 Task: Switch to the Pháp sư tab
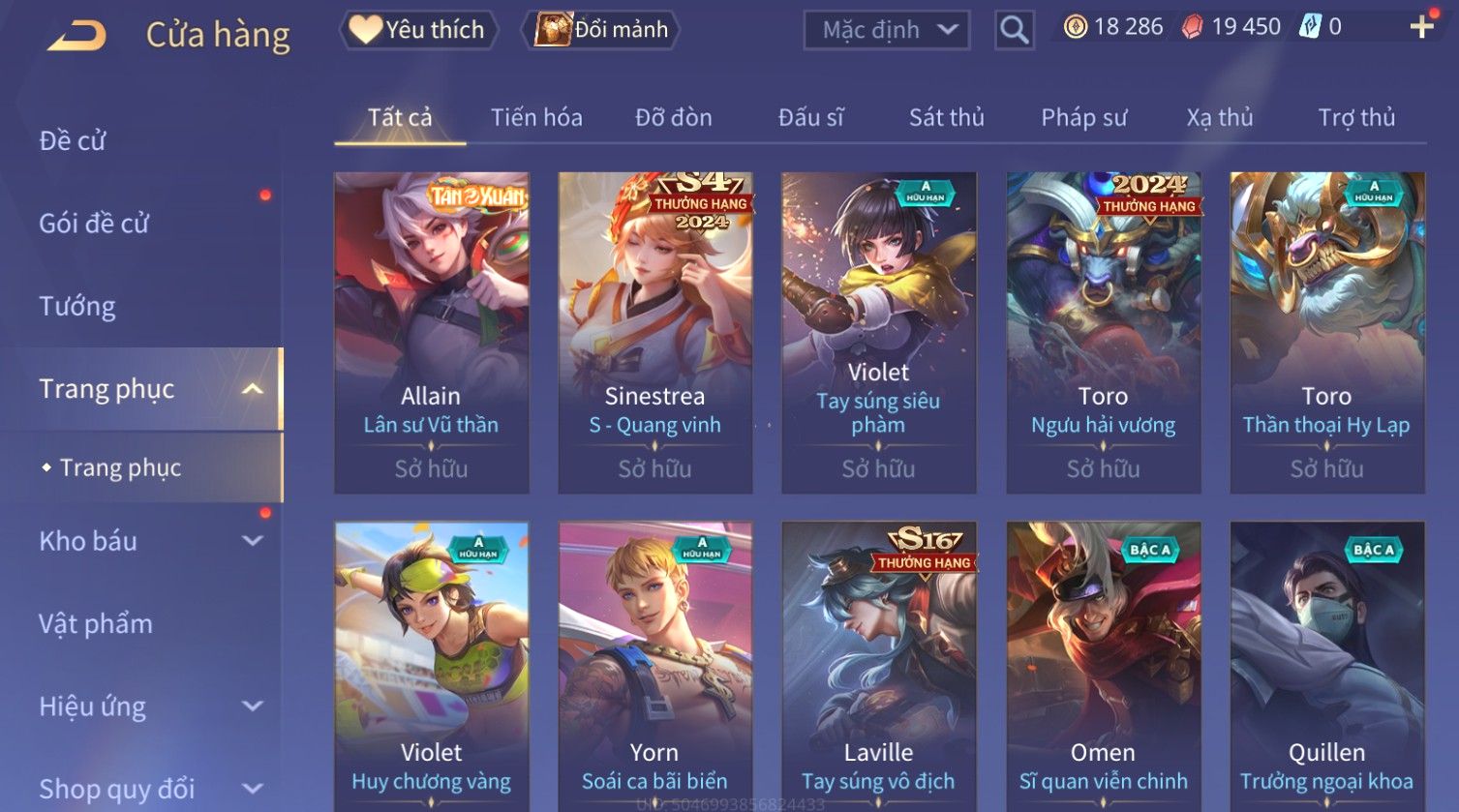[x=1083, y=117]
